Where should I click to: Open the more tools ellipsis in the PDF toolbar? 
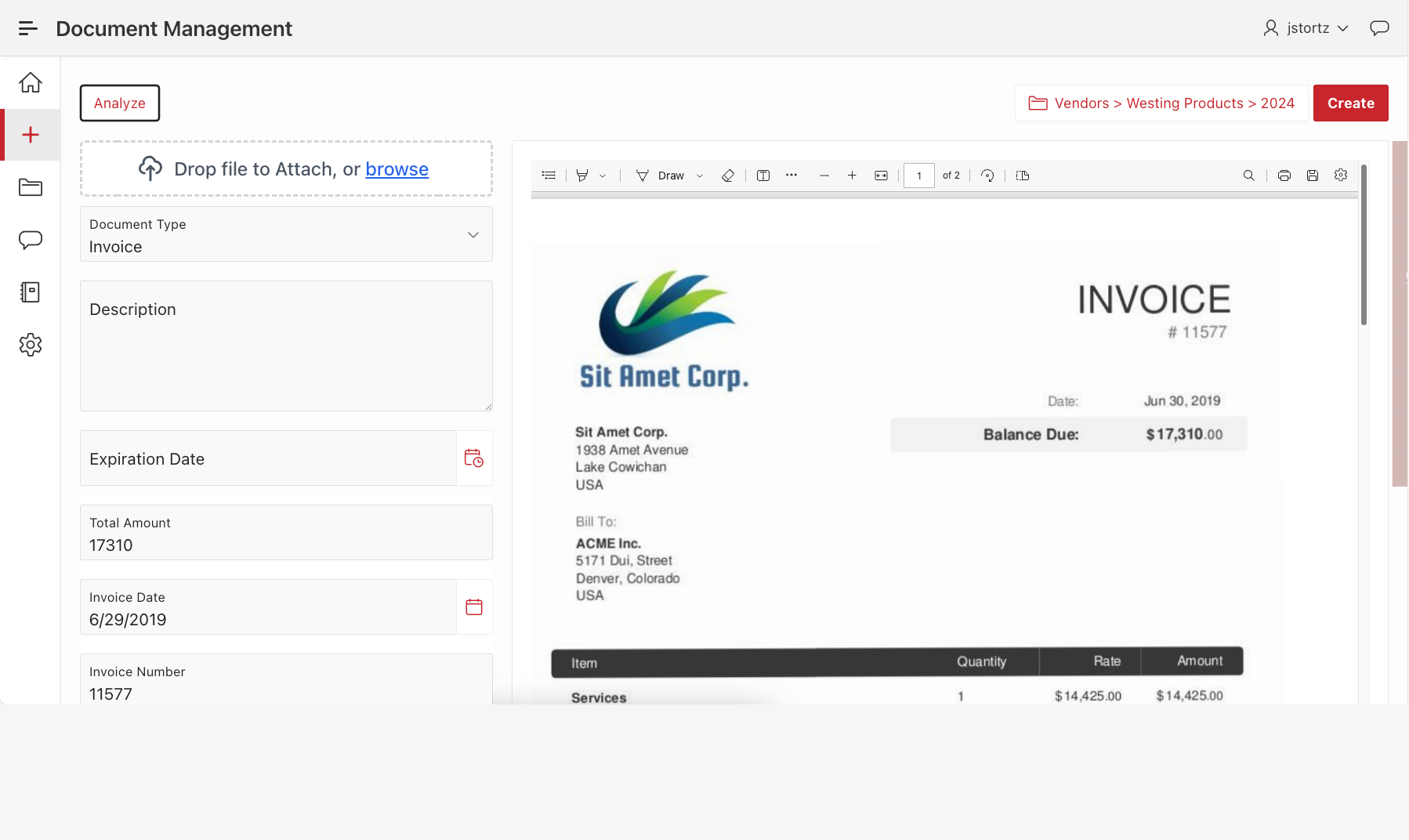(791, 176)
